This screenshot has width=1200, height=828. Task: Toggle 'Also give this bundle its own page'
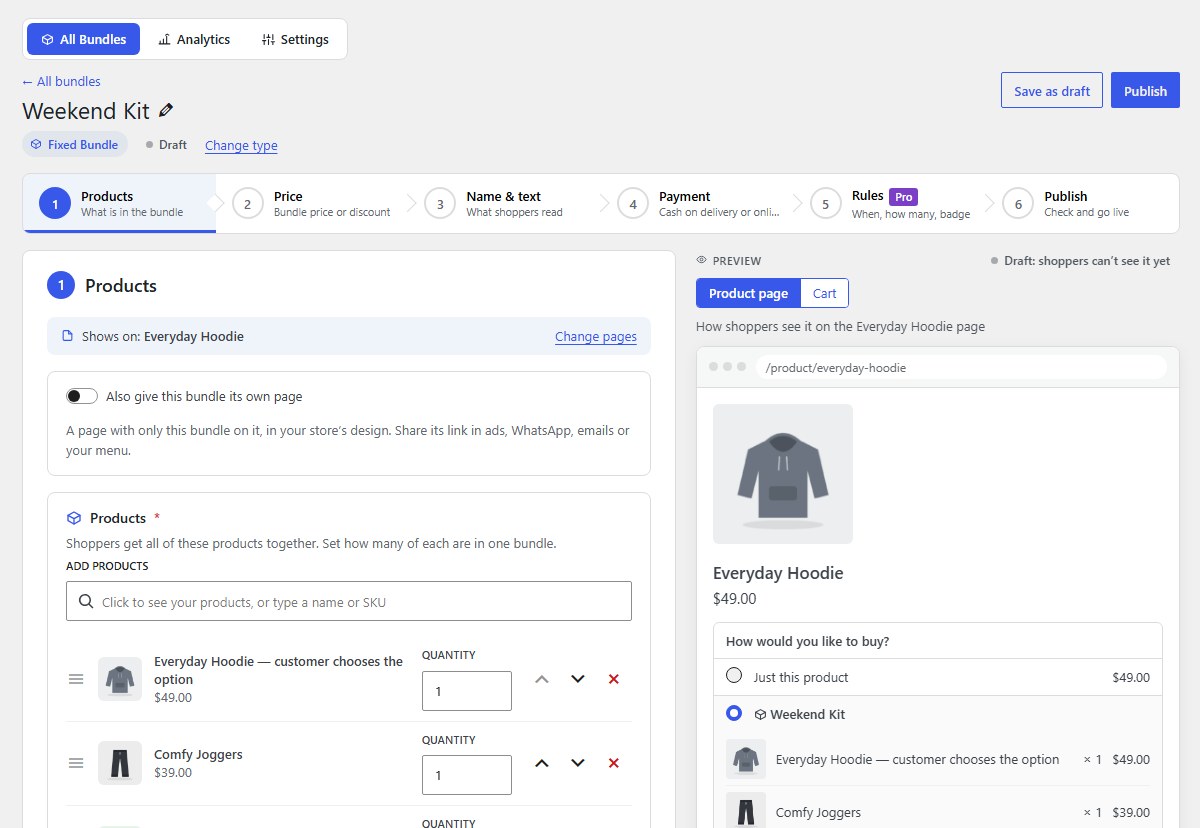[82, 396]
